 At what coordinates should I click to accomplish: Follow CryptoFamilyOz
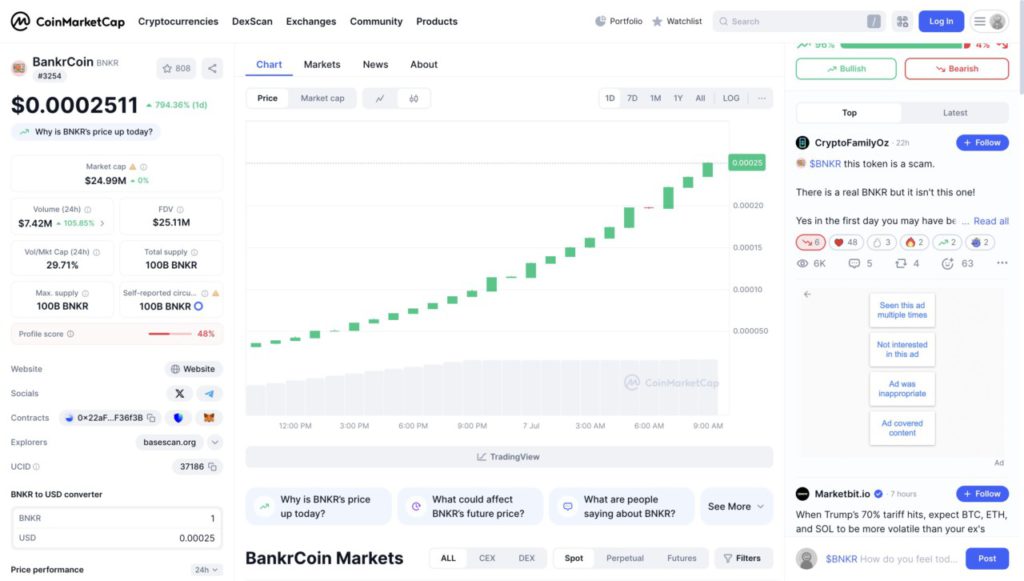tap(982, 143)
